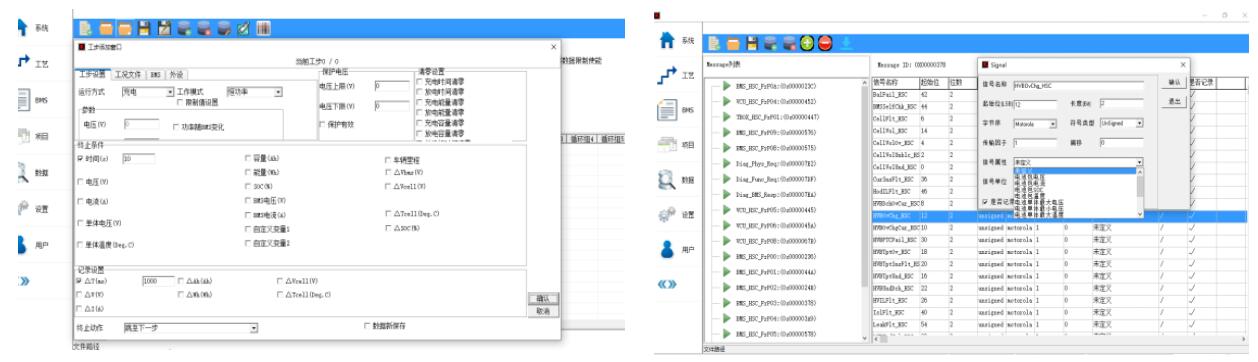
Task: Click the scrollbar of the signal attribute list
Action: [x=1139, y=192]
